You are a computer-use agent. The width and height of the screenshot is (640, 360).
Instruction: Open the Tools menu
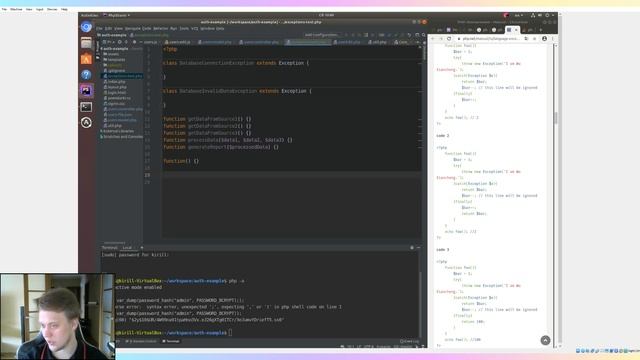coord(184,29)
